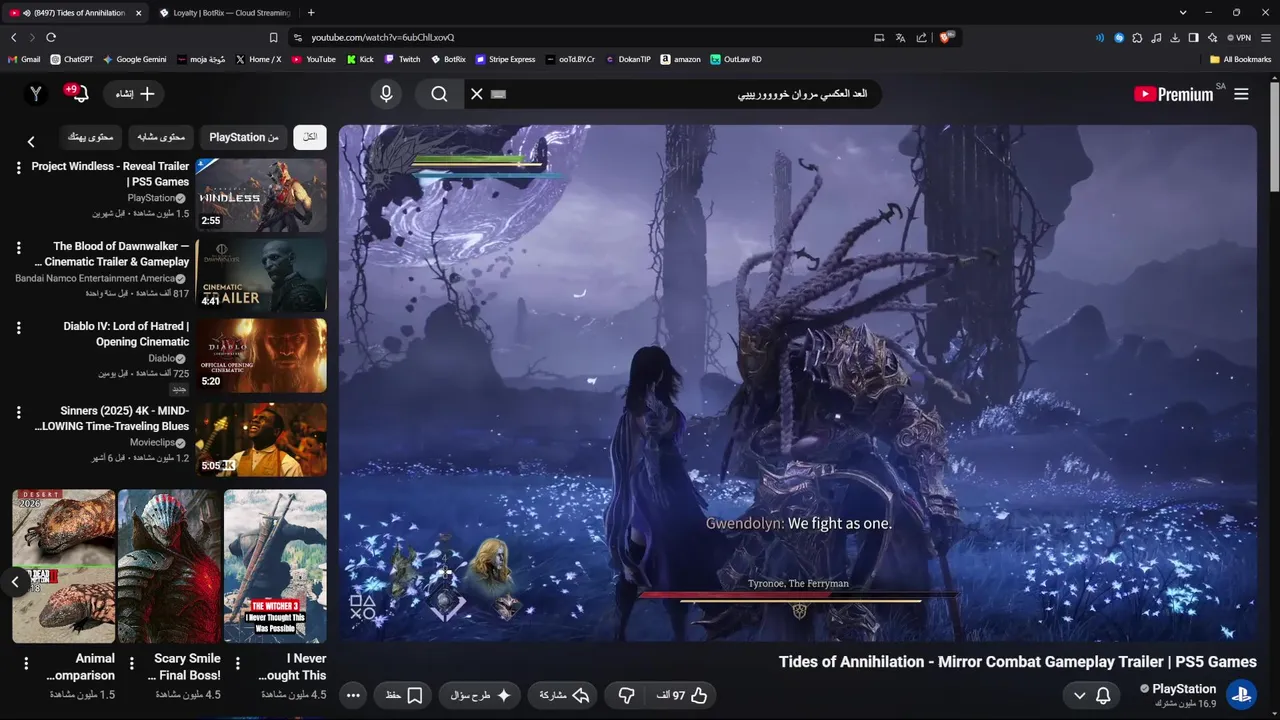Open YouTube notifications bell with +9 badge
1280x720 pixels.
point(78,94)
